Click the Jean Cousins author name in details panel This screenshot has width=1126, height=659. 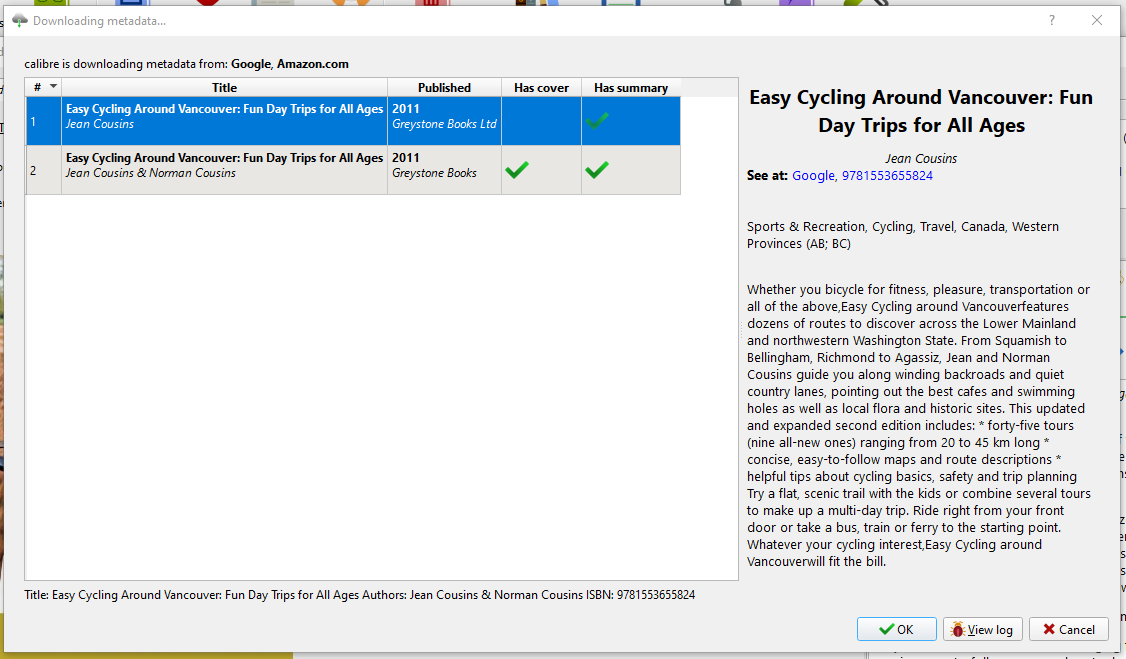(921, 158)
